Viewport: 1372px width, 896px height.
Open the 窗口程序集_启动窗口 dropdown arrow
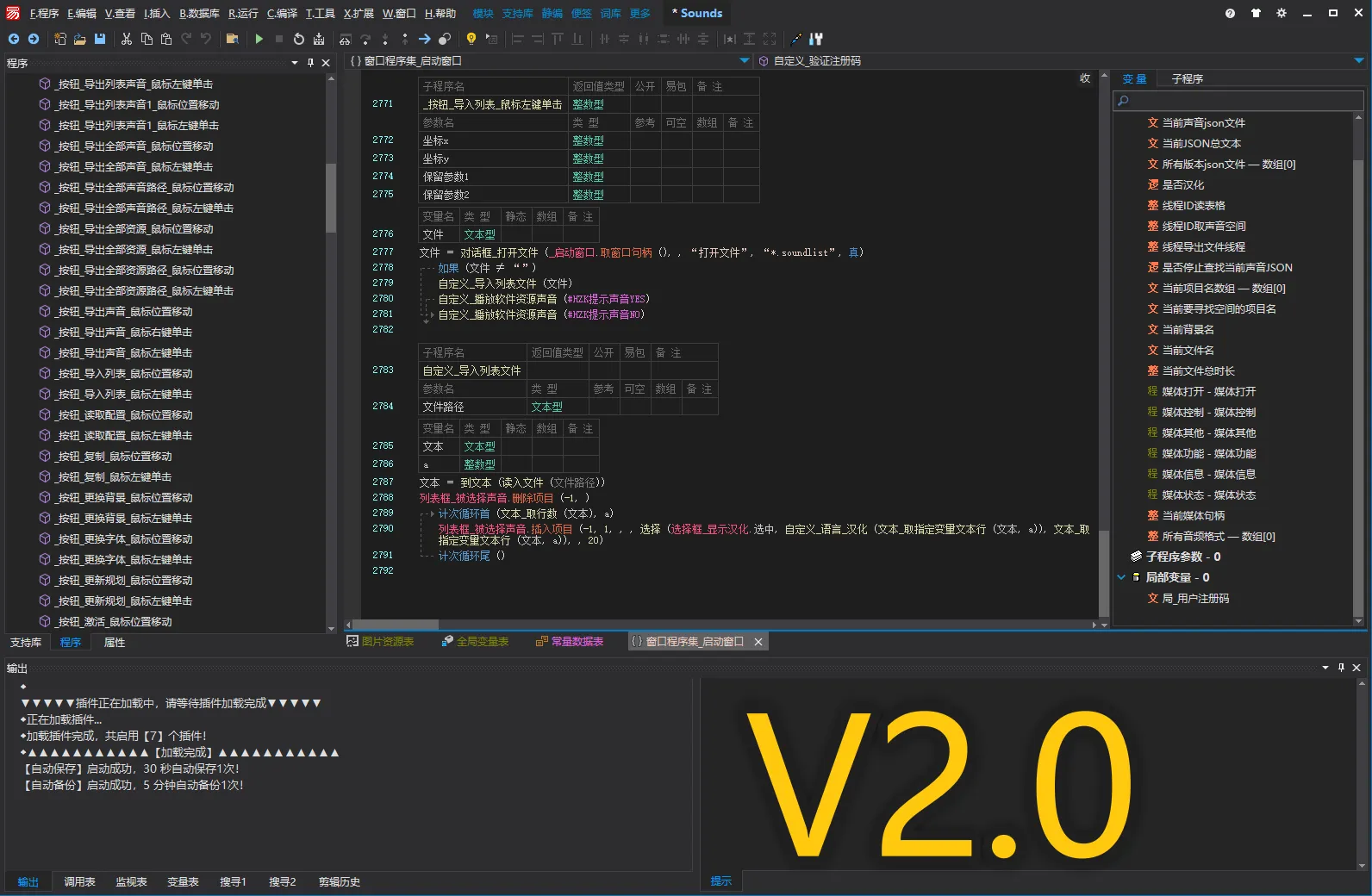coord(745,61)
